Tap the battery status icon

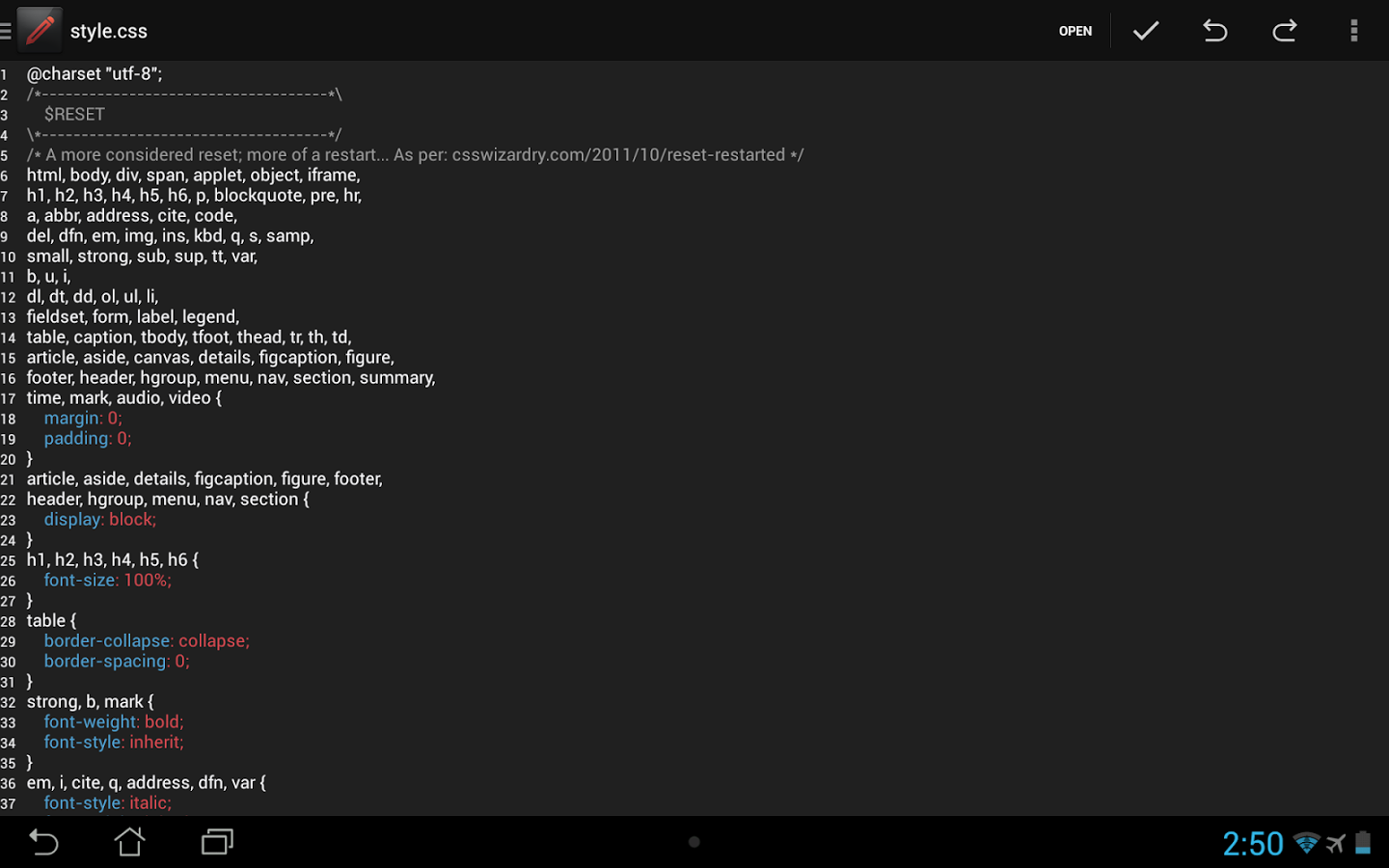click(1363, 843)
